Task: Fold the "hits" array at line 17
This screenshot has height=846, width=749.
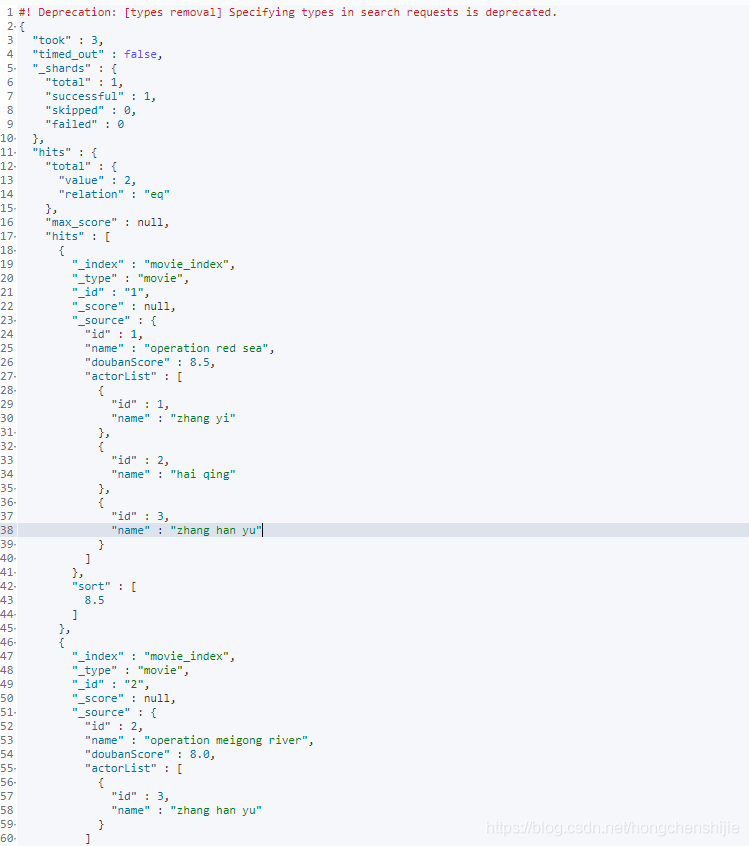Action: (x=15, y=236)
